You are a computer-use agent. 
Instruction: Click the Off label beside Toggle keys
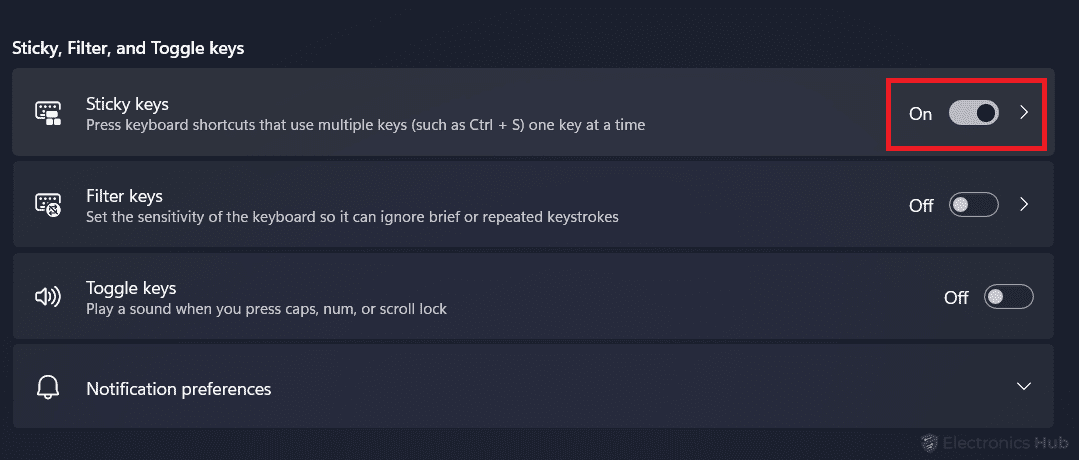[x=956, y=297]
